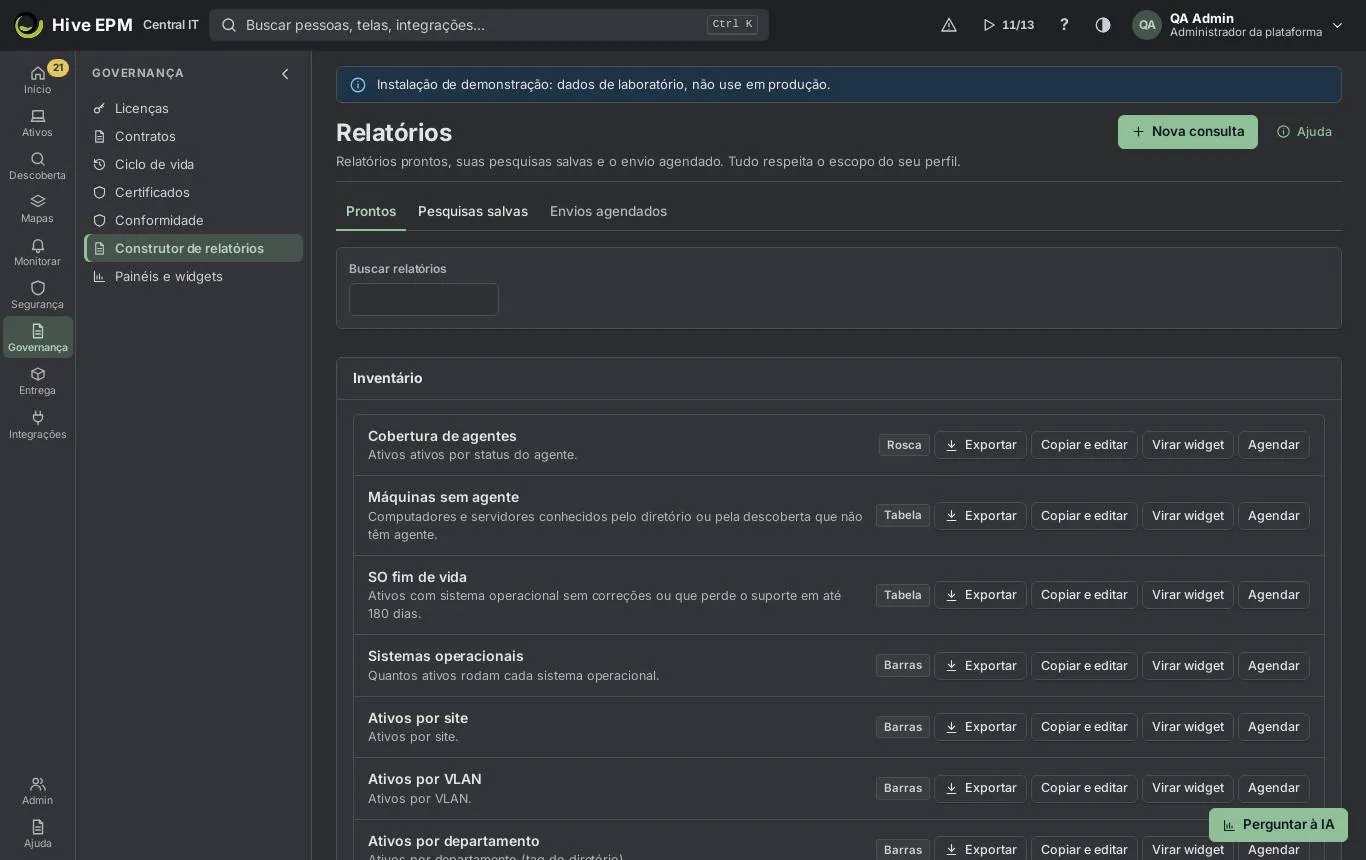1366x860 pixels.
Task: Click the global search bar
Action: point(489,25)
